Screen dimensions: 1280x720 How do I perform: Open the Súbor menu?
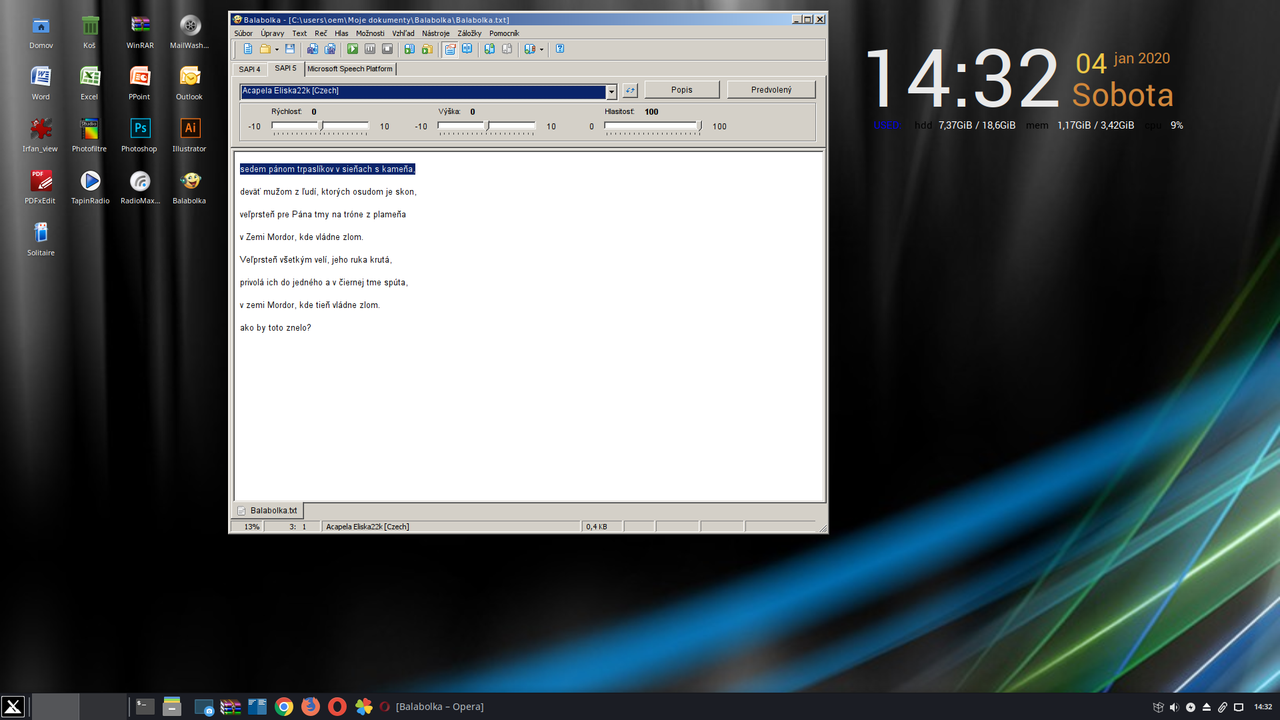243,33
